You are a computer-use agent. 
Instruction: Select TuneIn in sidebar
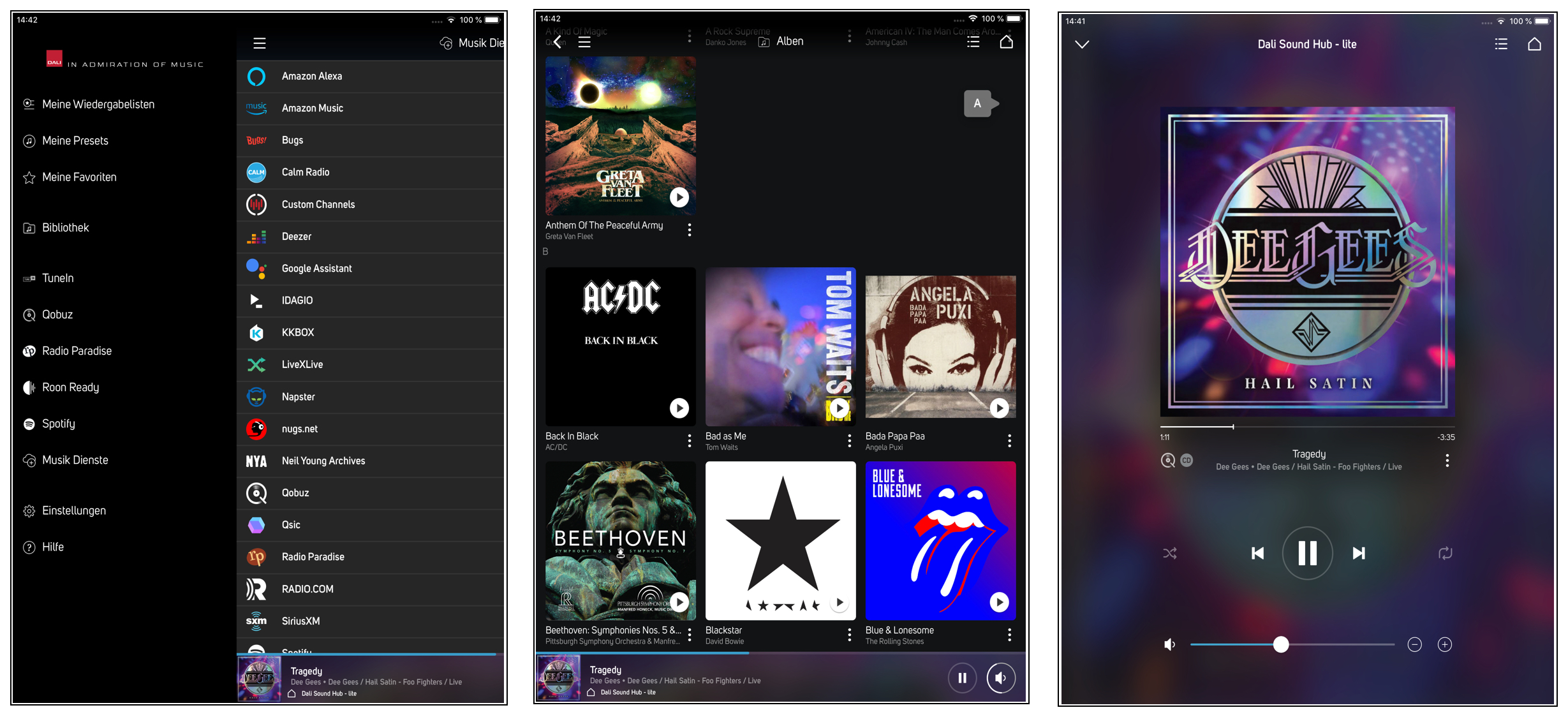(48, 278)
